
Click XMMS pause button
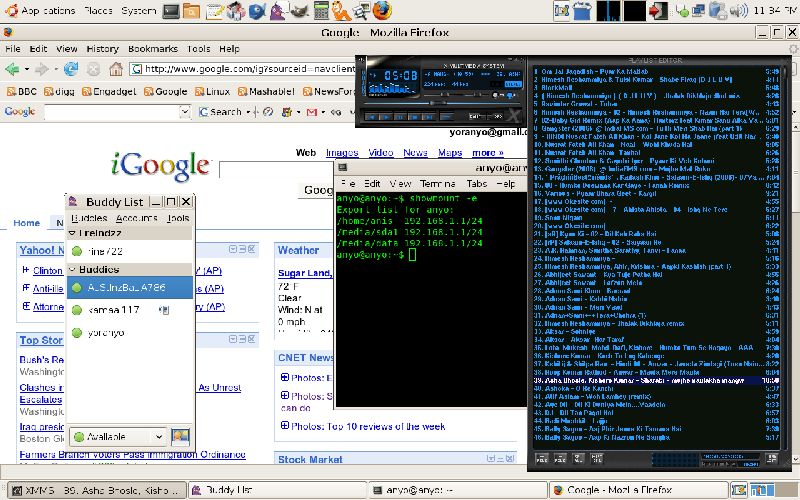401,117
